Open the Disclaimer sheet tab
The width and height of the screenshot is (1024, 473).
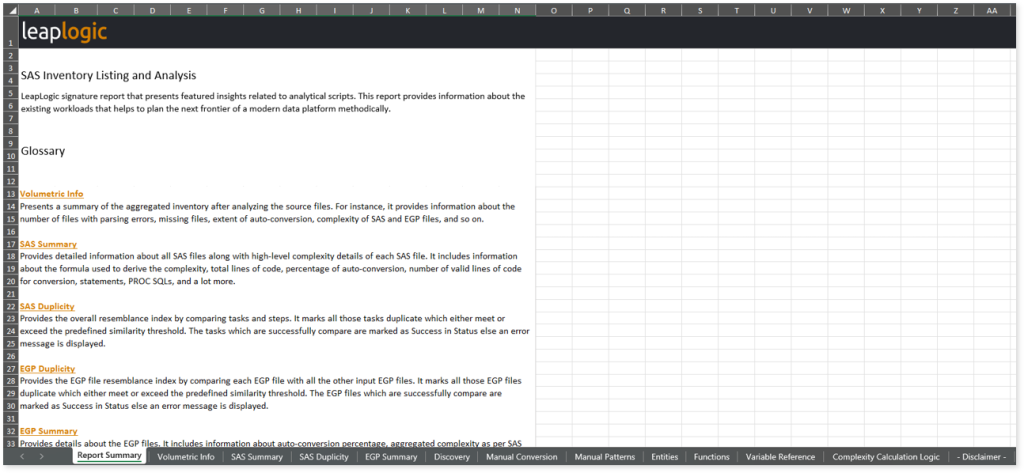pos(981,457)
